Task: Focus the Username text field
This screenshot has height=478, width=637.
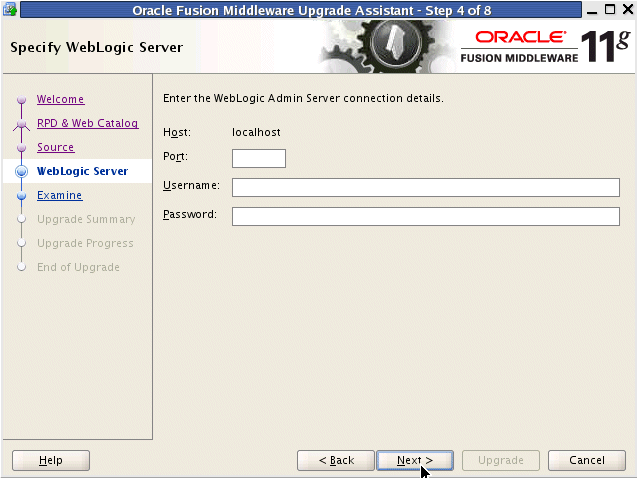Action: click(x=426, y=187)
